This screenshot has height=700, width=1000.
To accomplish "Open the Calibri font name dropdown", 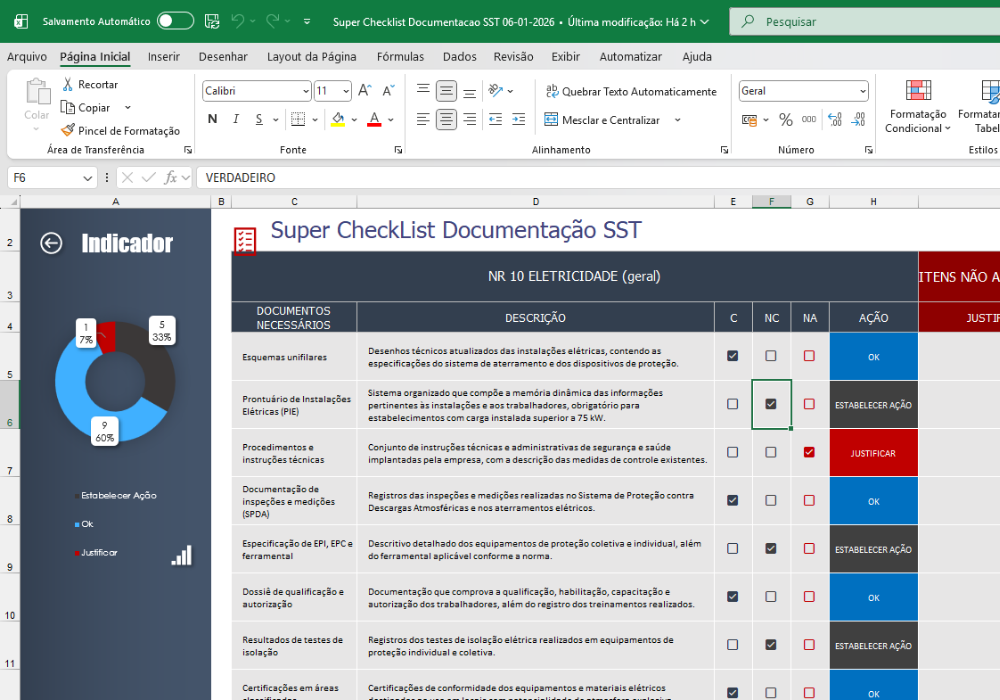I will (x=305, y=91).
